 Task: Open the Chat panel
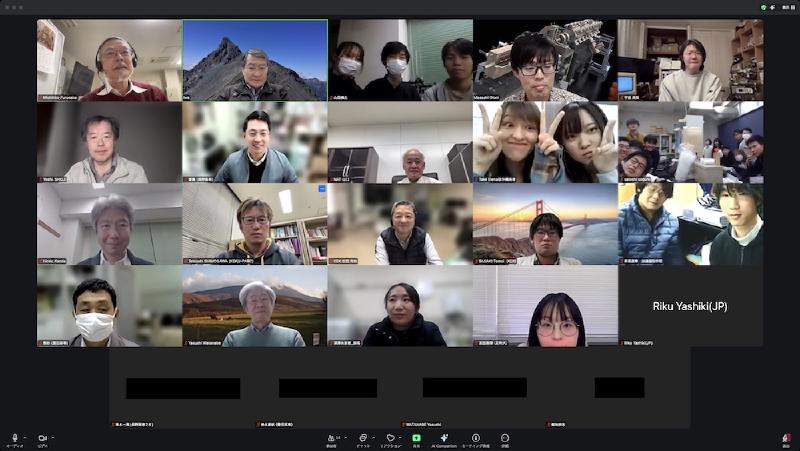click(x=362, y=439)
